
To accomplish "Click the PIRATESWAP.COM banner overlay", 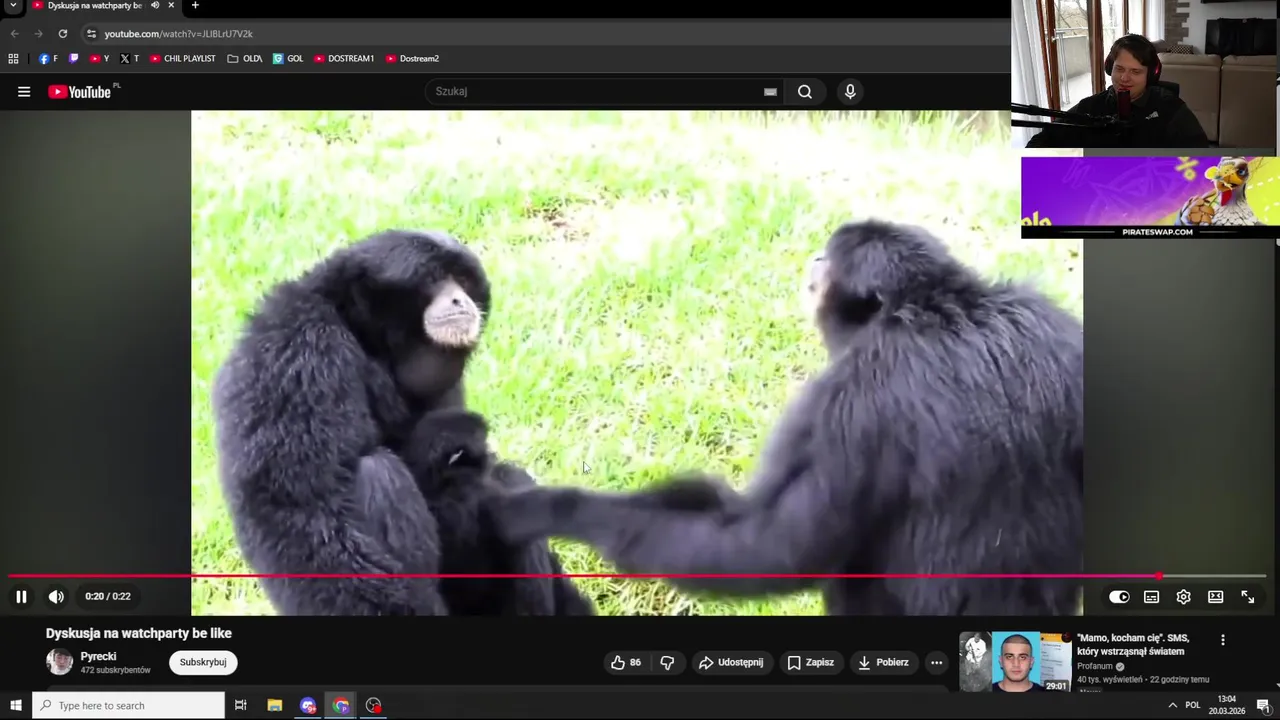I will [1150, 197].
